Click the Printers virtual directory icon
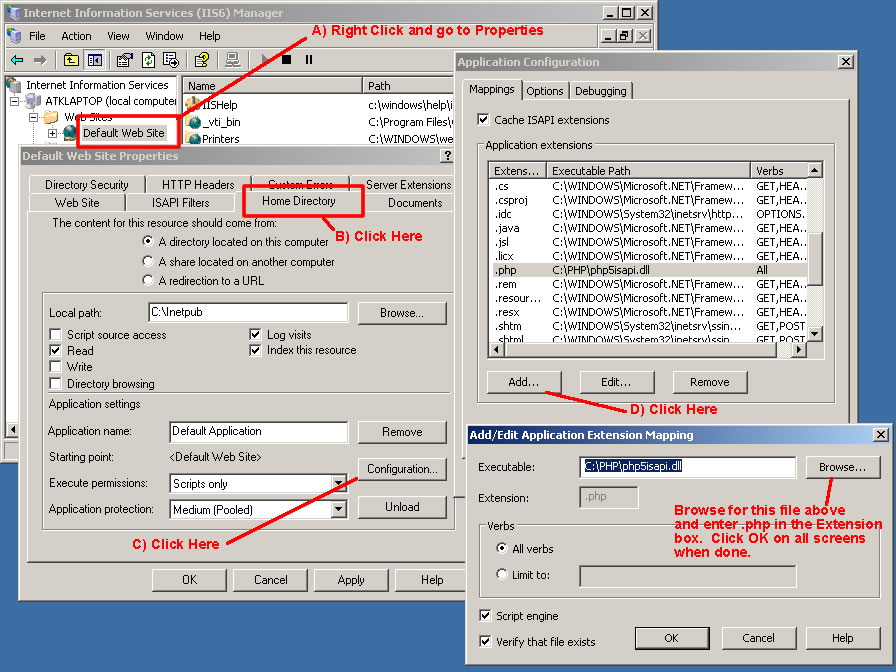Viewport: 896px width, 672px height. tap(194, 138)
